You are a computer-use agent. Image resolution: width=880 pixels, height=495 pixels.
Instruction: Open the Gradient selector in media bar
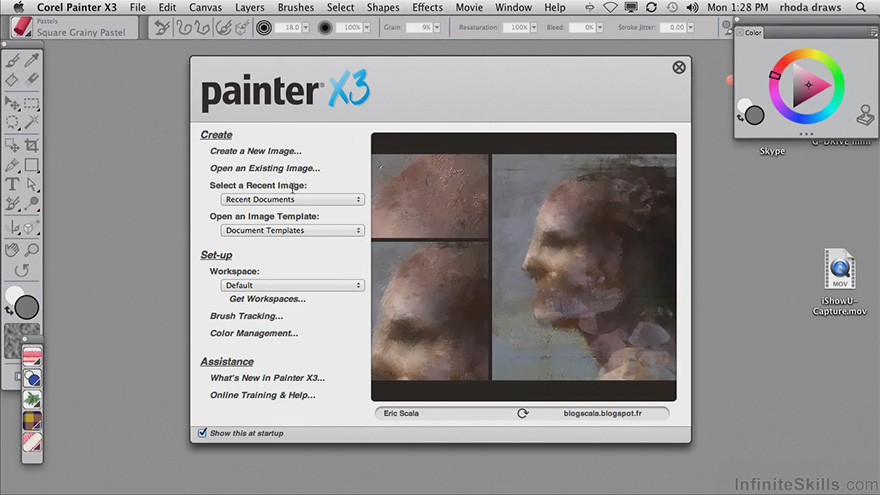[x=32, y=378]
